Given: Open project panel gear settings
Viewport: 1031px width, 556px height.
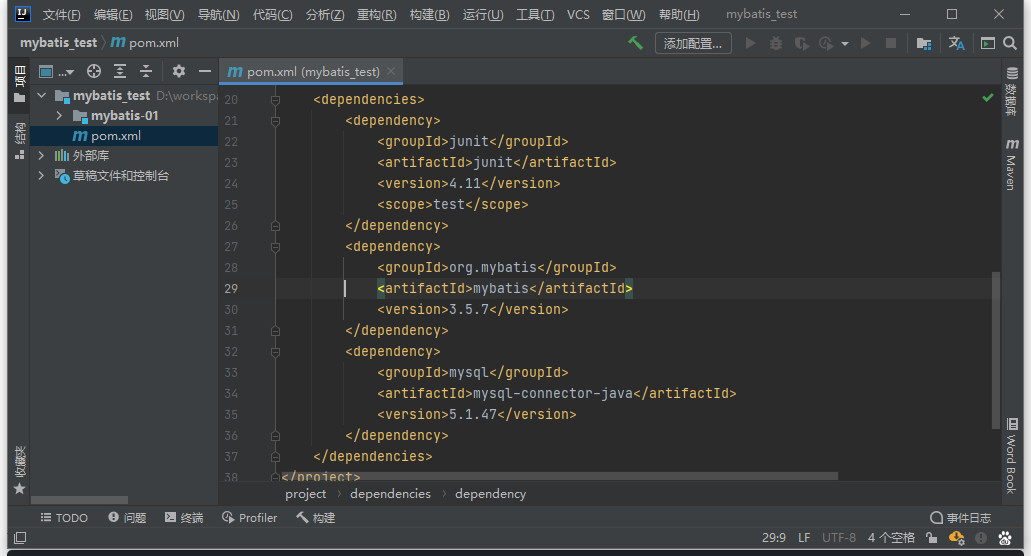Looking at the screenshot, I should [179, 71].
